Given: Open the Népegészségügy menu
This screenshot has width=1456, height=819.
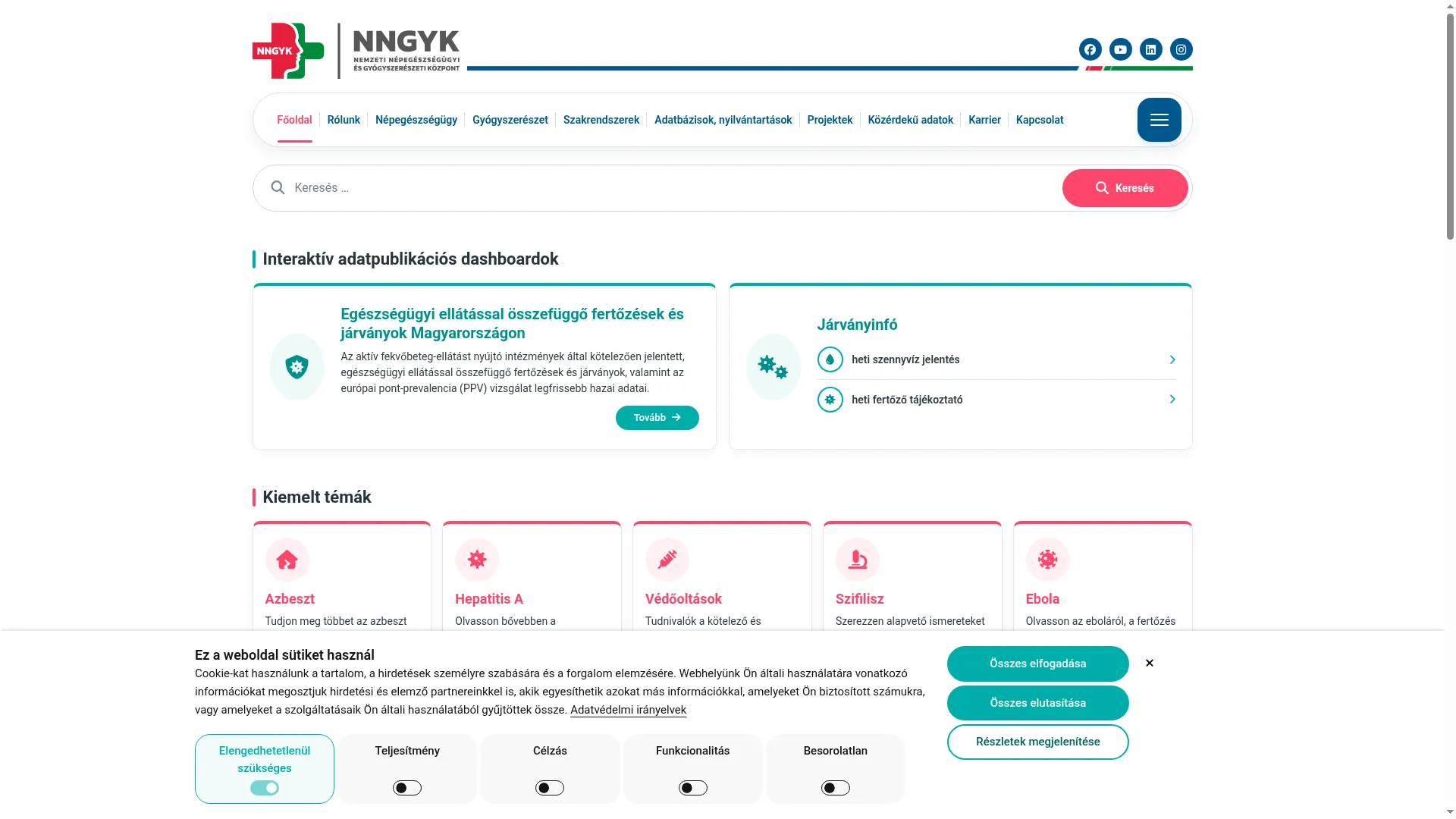Looking at the screenshot, I should pyautogui.click(x=416, y=120).
